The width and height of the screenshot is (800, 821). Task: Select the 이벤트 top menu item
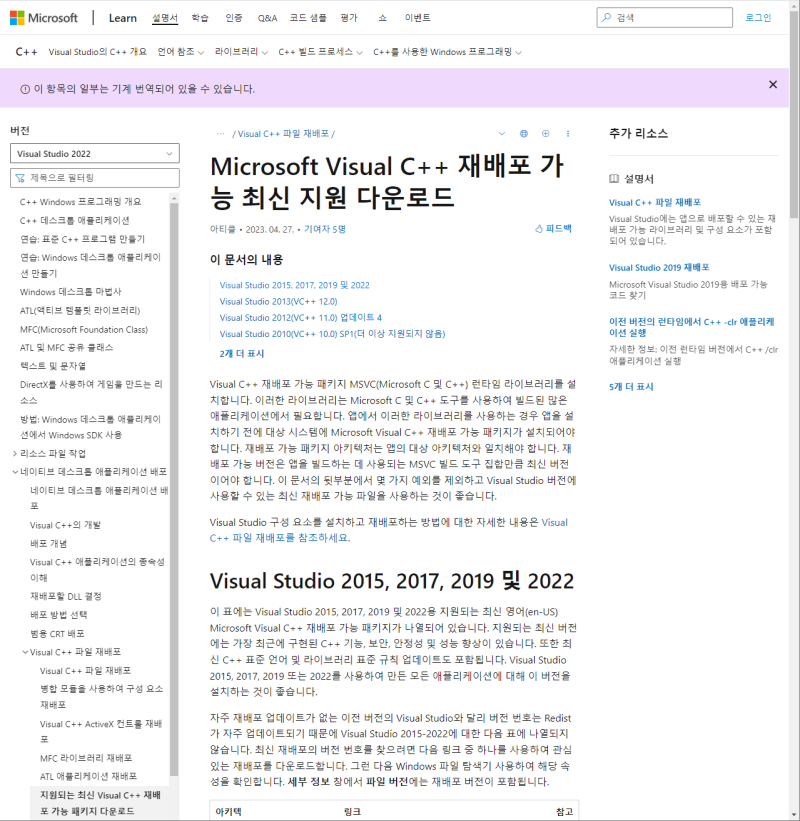pyautogui.click(x=417, y=18)
